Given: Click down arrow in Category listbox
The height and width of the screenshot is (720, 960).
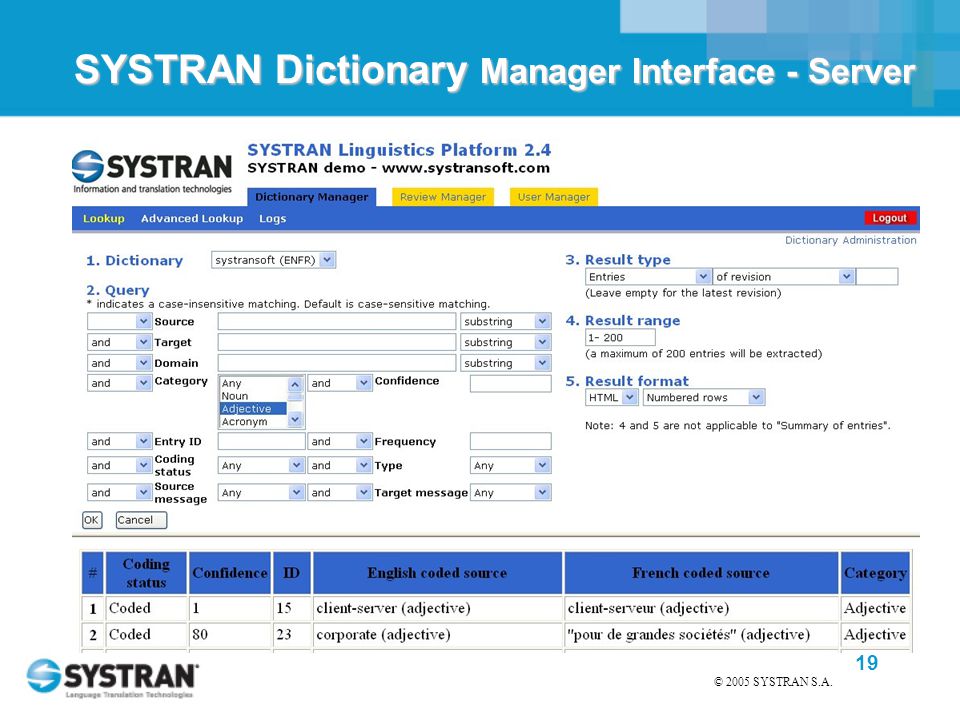Looking at the screenshot, I should [x=295, y=420].
